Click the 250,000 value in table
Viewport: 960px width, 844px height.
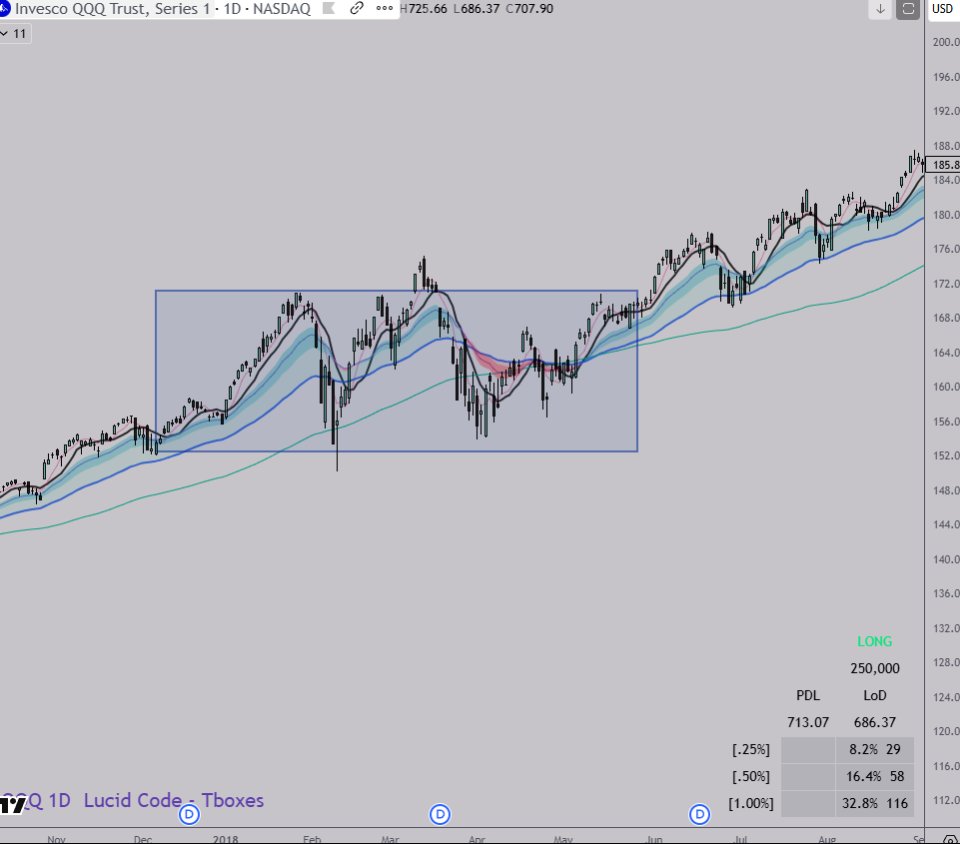point(874,668)
